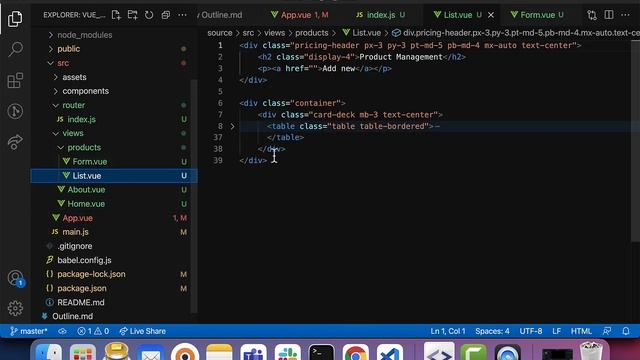Open the Search view in activity bar

[15, 49]
